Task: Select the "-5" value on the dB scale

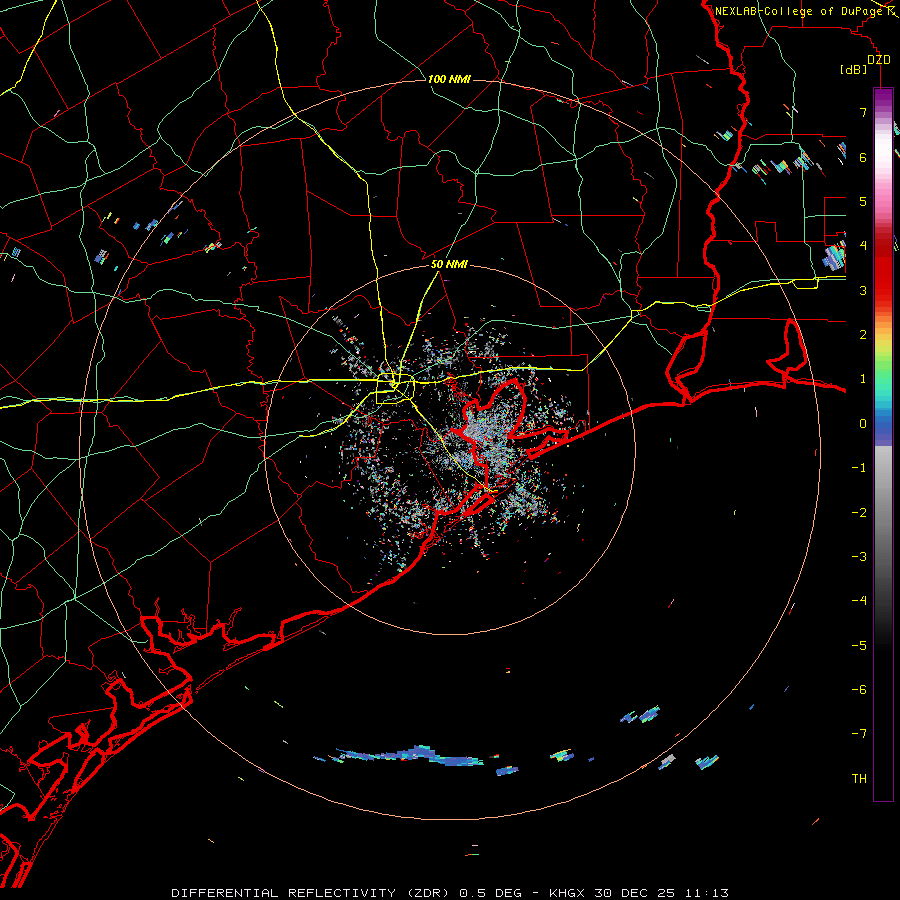Action: [859, 646]
